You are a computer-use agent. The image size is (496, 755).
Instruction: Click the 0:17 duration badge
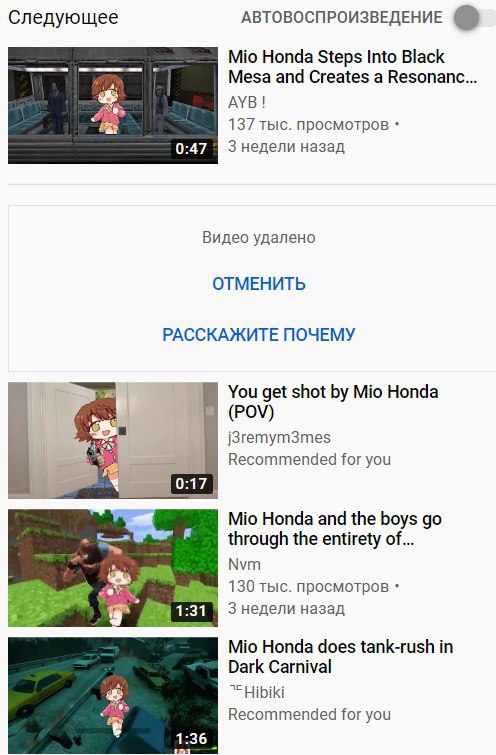click(x=191, y=483)
